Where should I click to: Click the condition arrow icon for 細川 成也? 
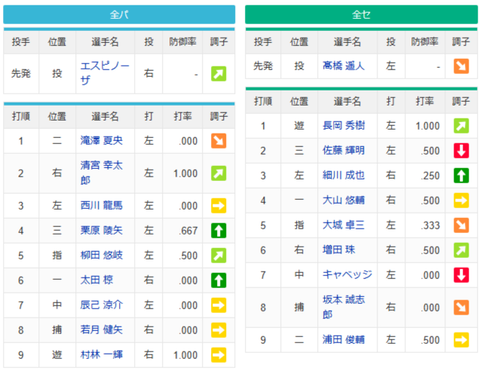[461, 175]
